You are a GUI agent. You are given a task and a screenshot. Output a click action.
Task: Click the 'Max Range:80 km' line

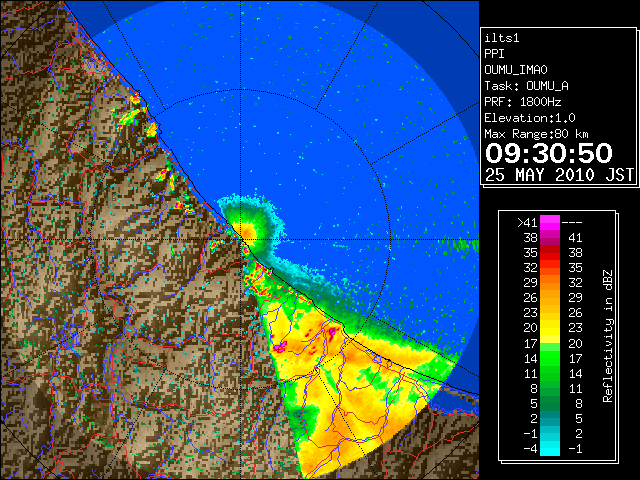[536, 134]
